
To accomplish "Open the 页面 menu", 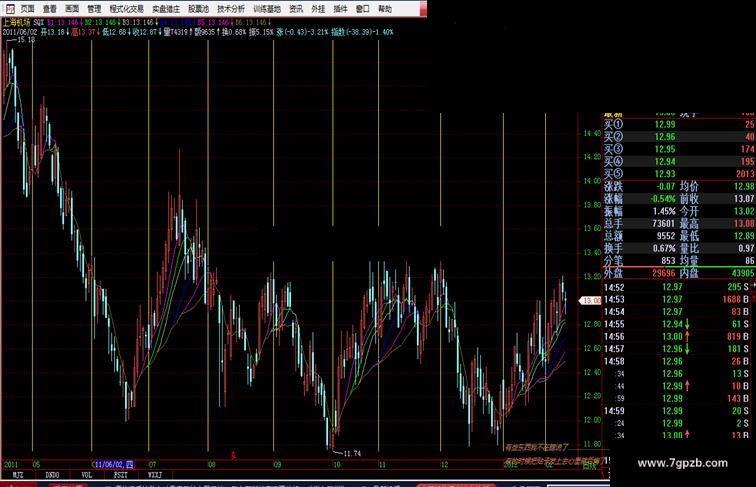I will (27, 9).
